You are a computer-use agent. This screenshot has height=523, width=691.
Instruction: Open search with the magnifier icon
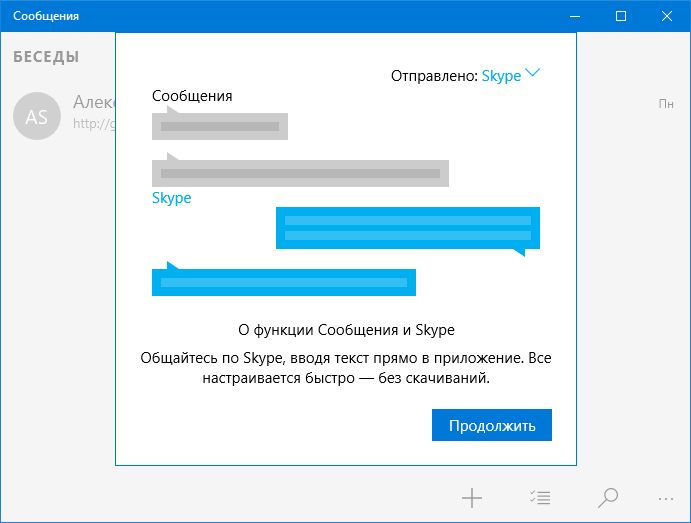click(607, 497)
